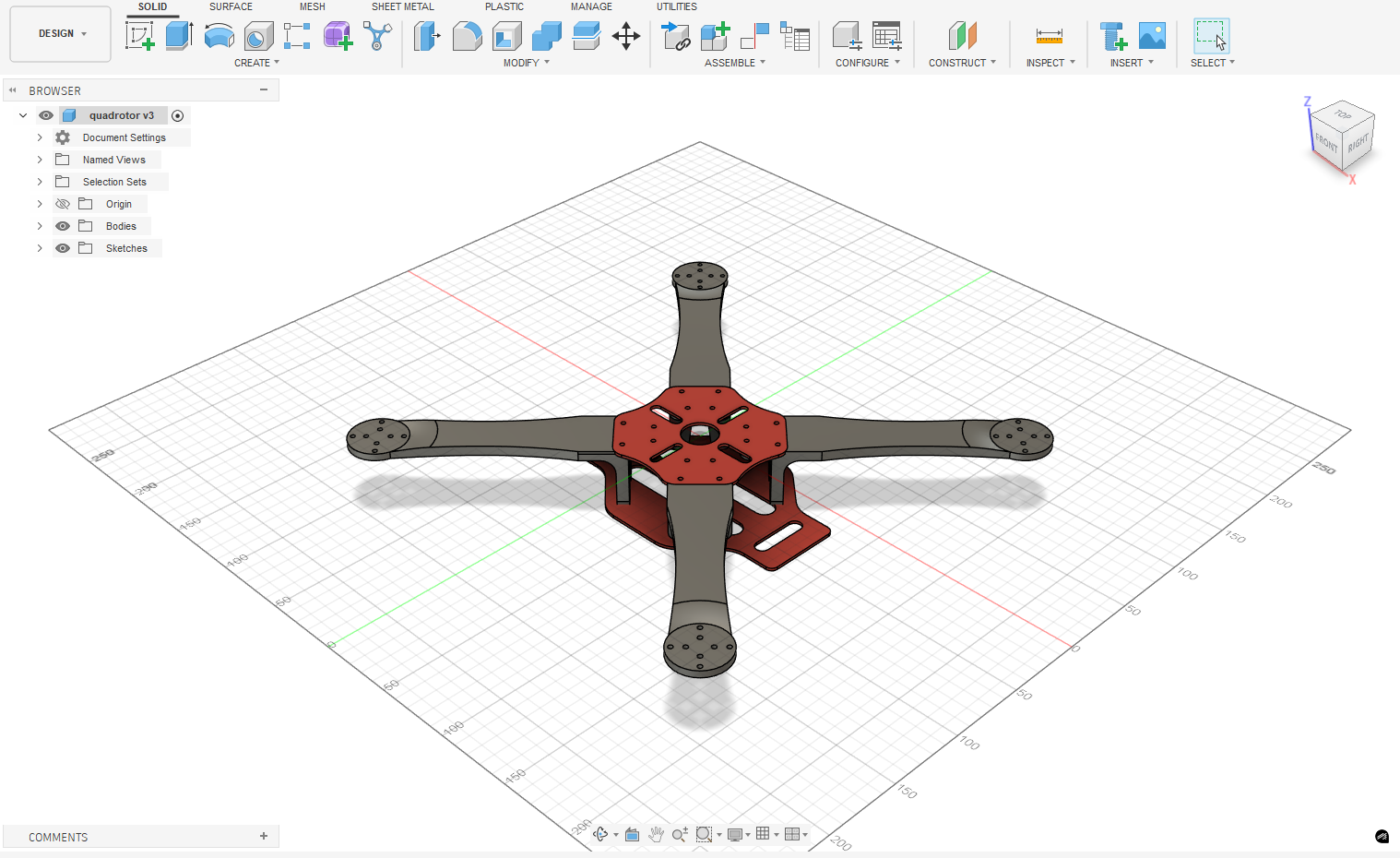Select the Orbit navigation tool
The image size is (1400, 858).
(600, 835)
